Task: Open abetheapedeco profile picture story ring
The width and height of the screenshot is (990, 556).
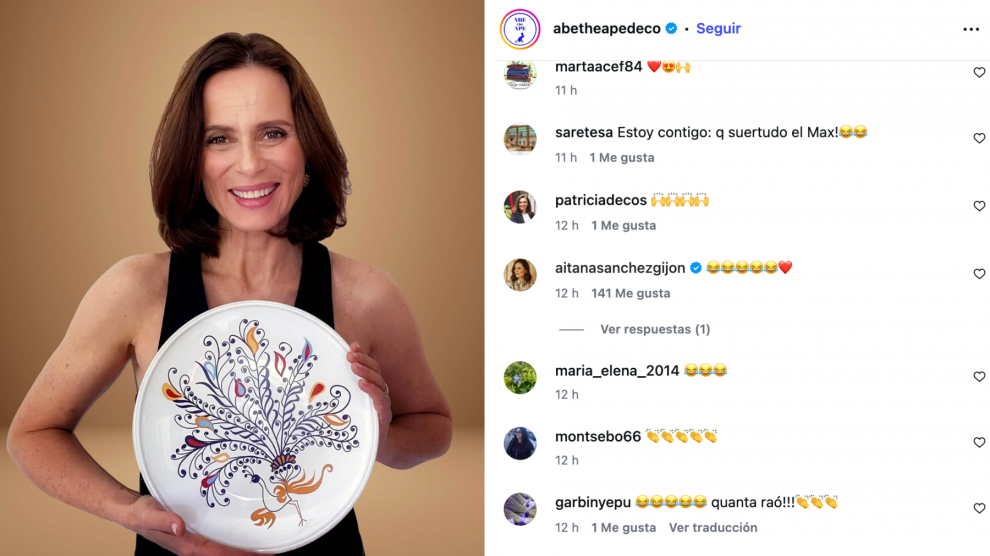Action: point(520,29)
